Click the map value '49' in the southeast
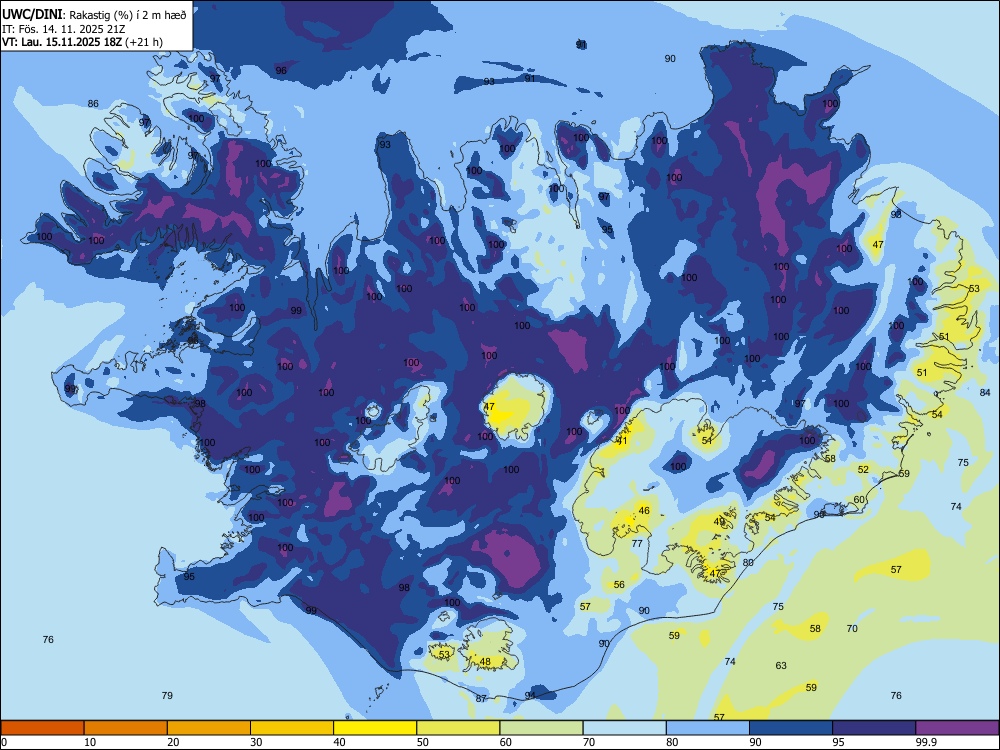Image resolution: width=1000 pixels, height=750 pixels. pyautogui.click(x=719, y=522)
